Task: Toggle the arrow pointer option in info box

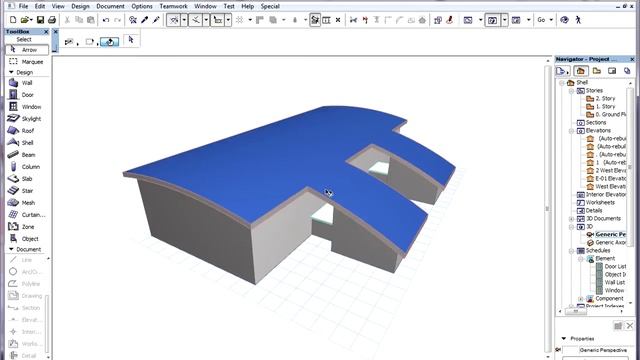Action: 131,40
